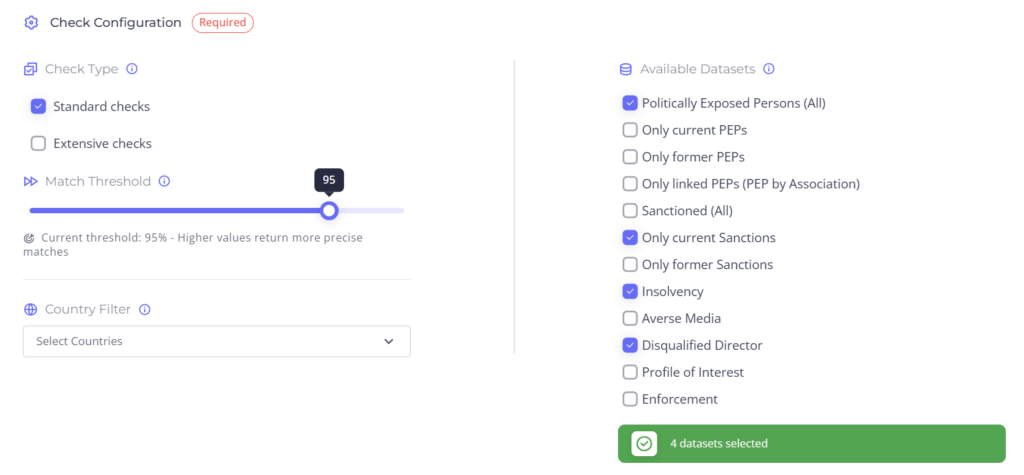Click the info icon beside Match Threshold
Viewport: 1024px width, 475px height.
(164, 182)
